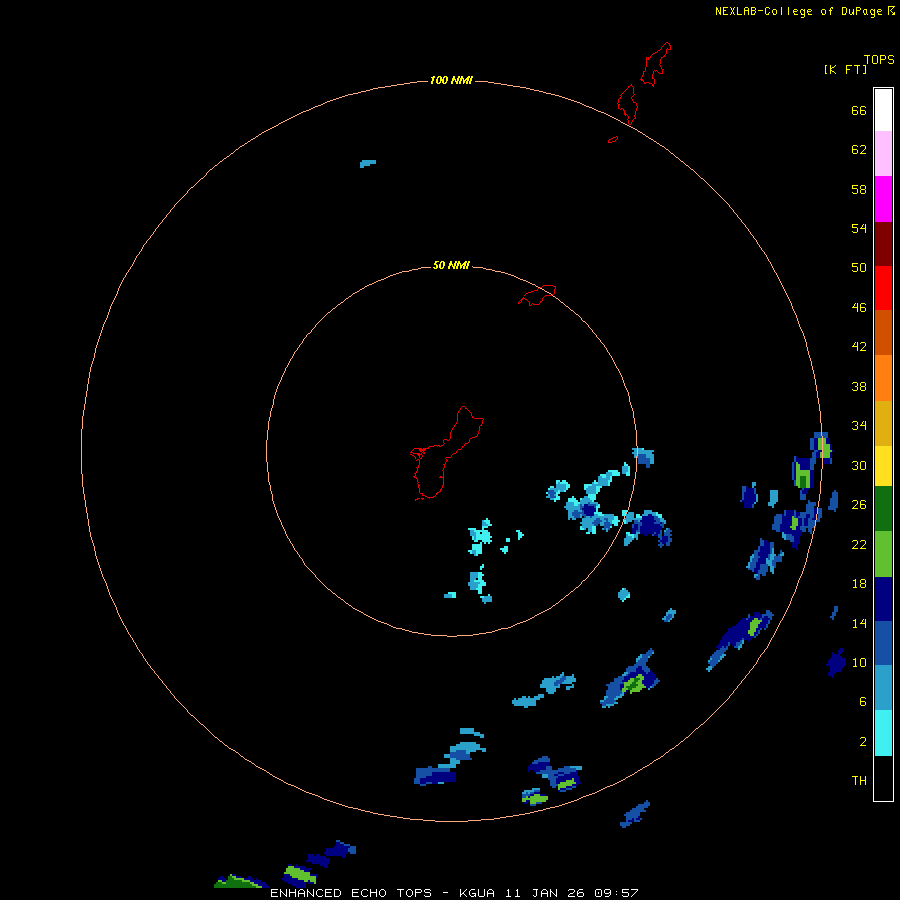Click the 30 legend value
This screenshot has height=900, width=900.
point(859,465)
